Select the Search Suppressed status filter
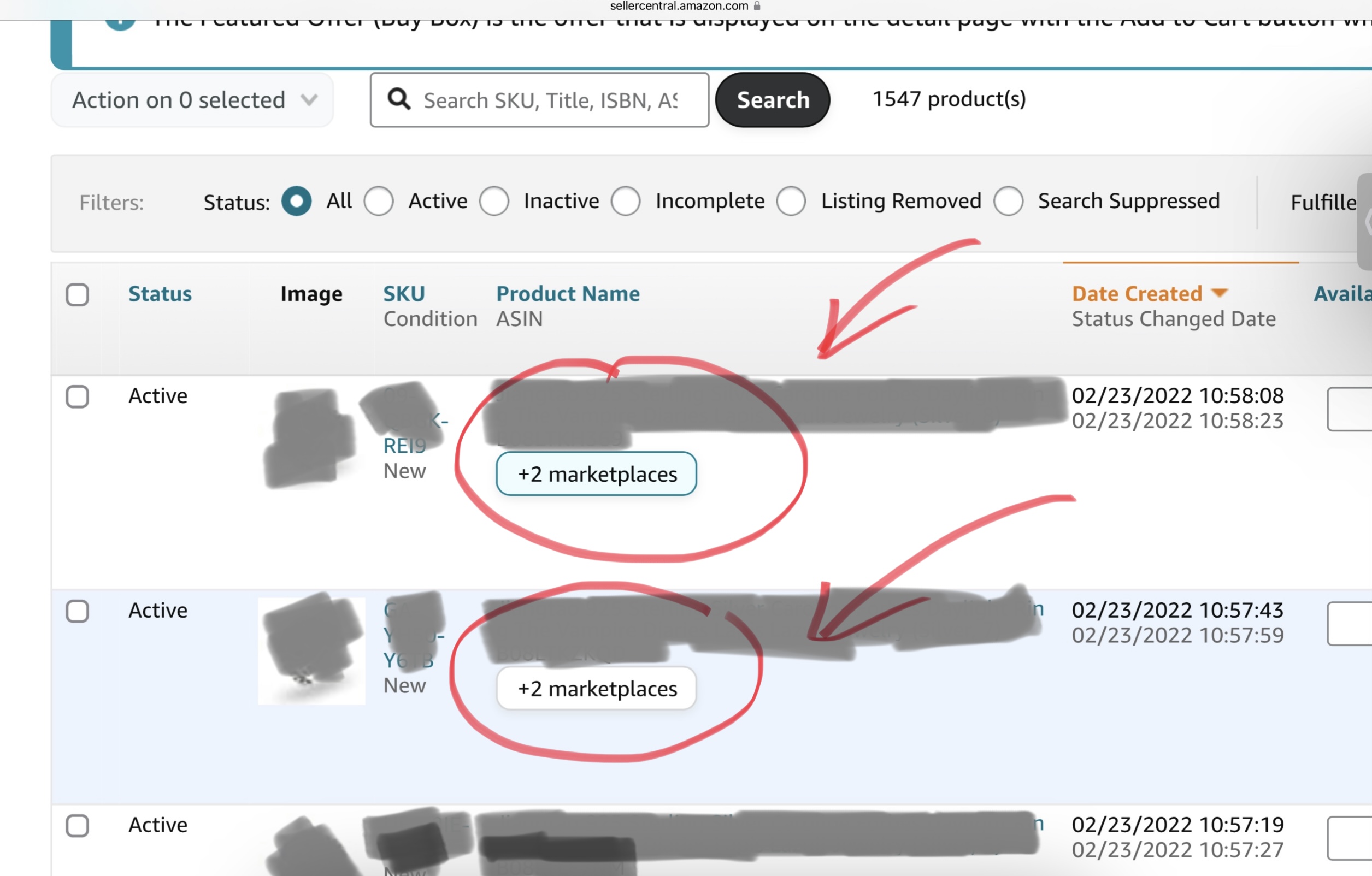The height and width of the screenshot is (876, 1372). (x=1009, y=201)
